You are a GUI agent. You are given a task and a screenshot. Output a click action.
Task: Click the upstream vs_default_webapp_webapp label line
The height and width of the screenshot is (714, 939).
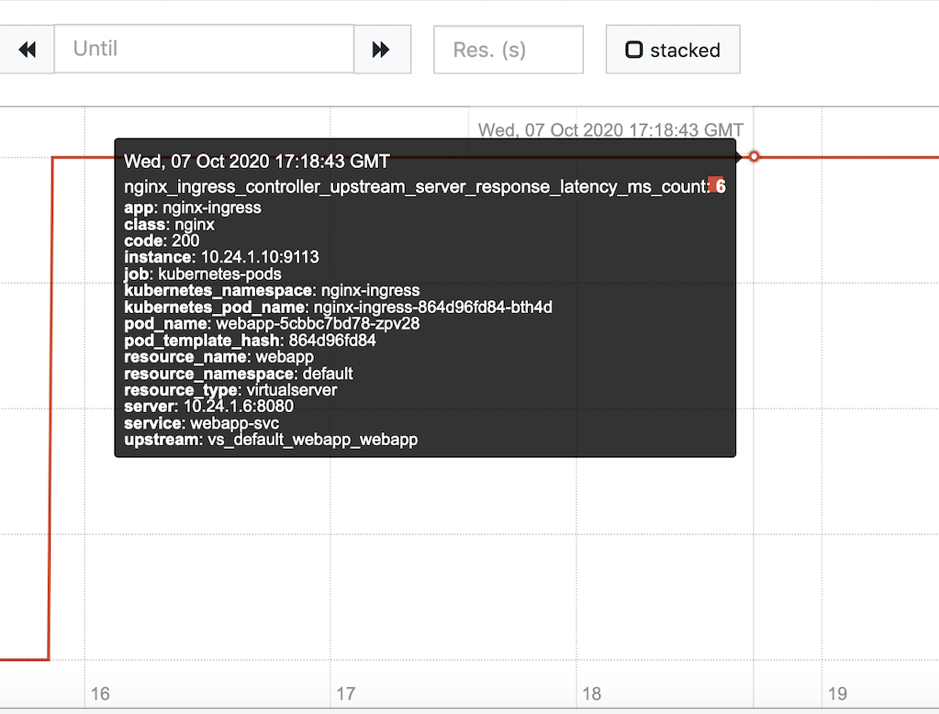coord(271,440)
